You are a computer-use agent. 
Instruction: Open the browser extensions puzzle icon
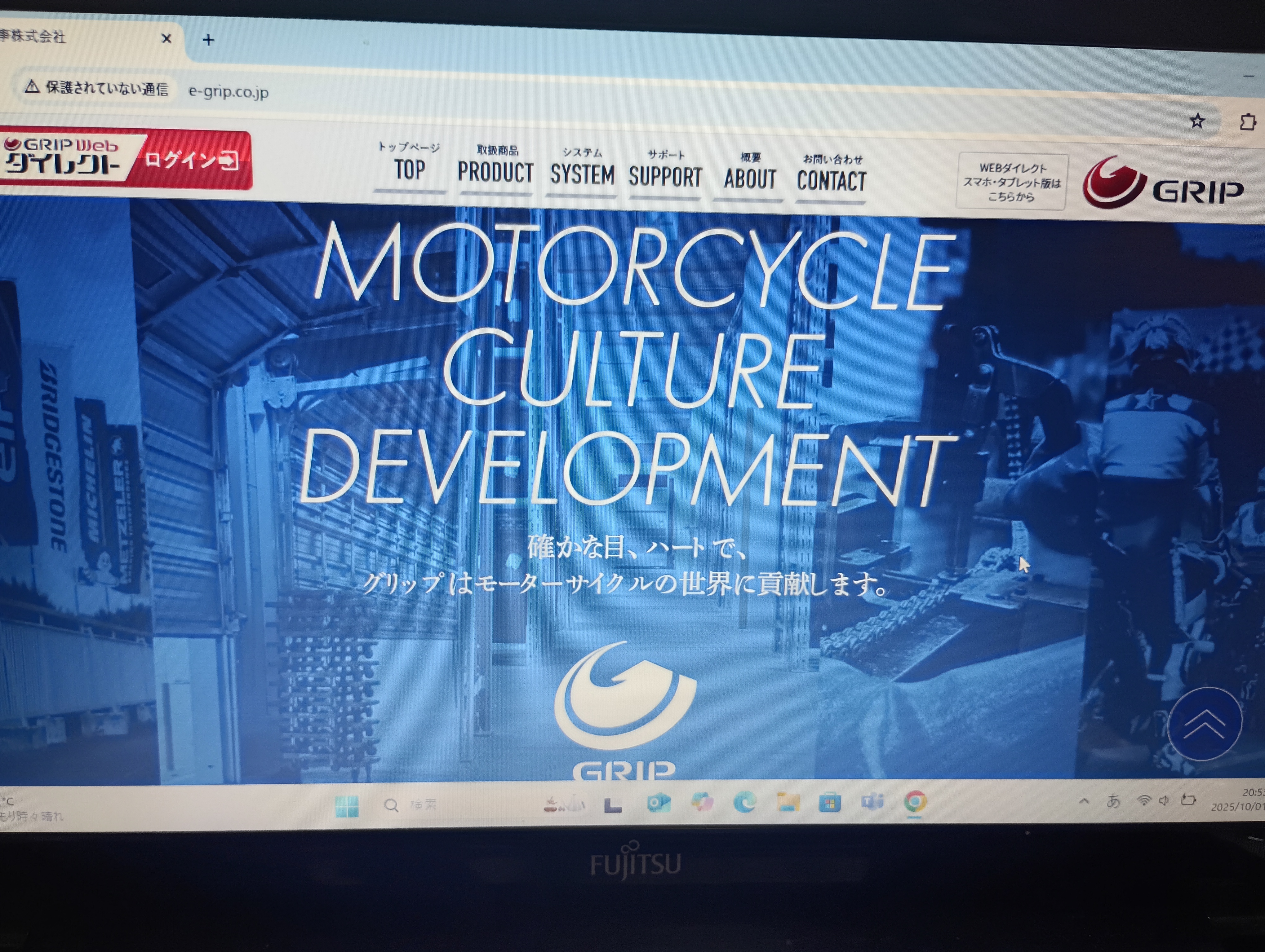[1247, 122]
